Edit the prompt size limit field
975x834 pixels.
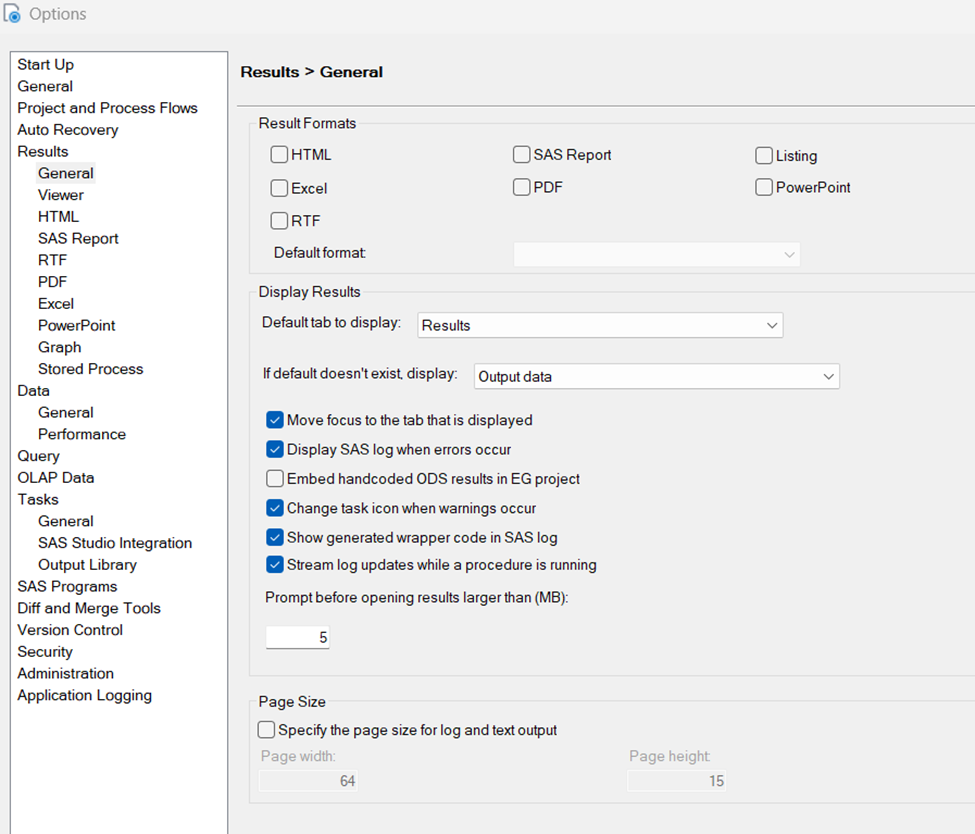pyautogui.click(x=297, y=637)
